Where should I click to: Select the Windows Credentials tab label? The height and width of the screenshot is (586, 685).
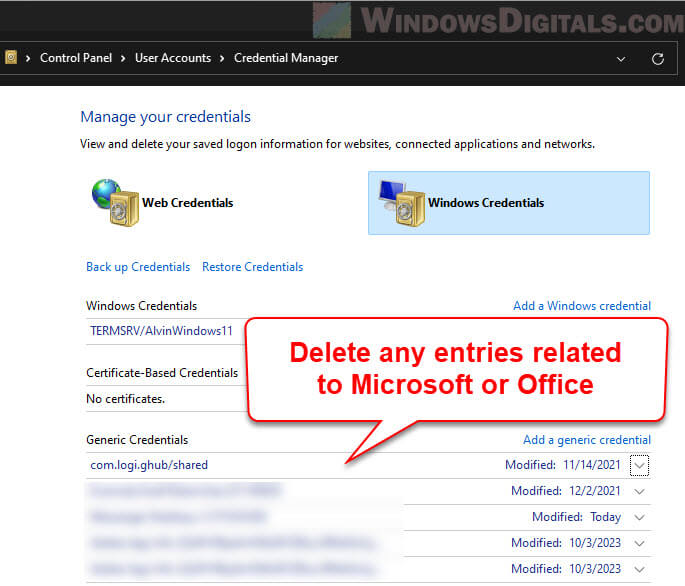click(486, 203)
